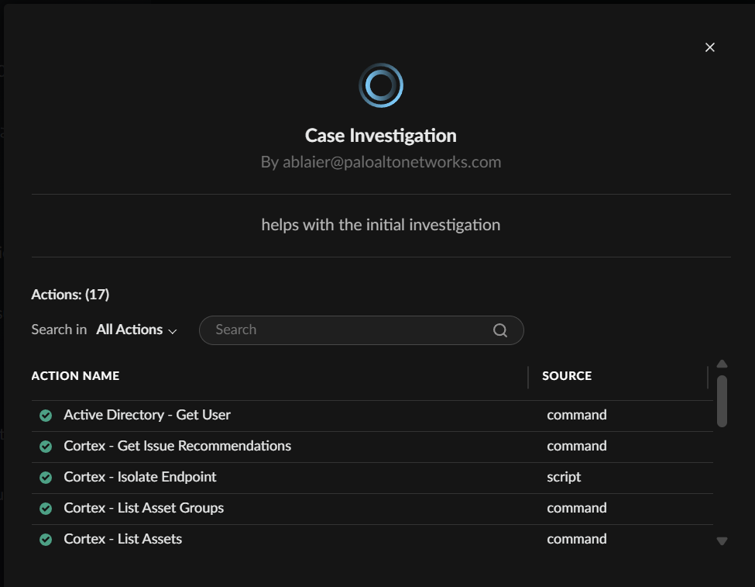Click green check icon beside Active Directory - Get User
The image size is (755, 587).
(x=45, y=415)
